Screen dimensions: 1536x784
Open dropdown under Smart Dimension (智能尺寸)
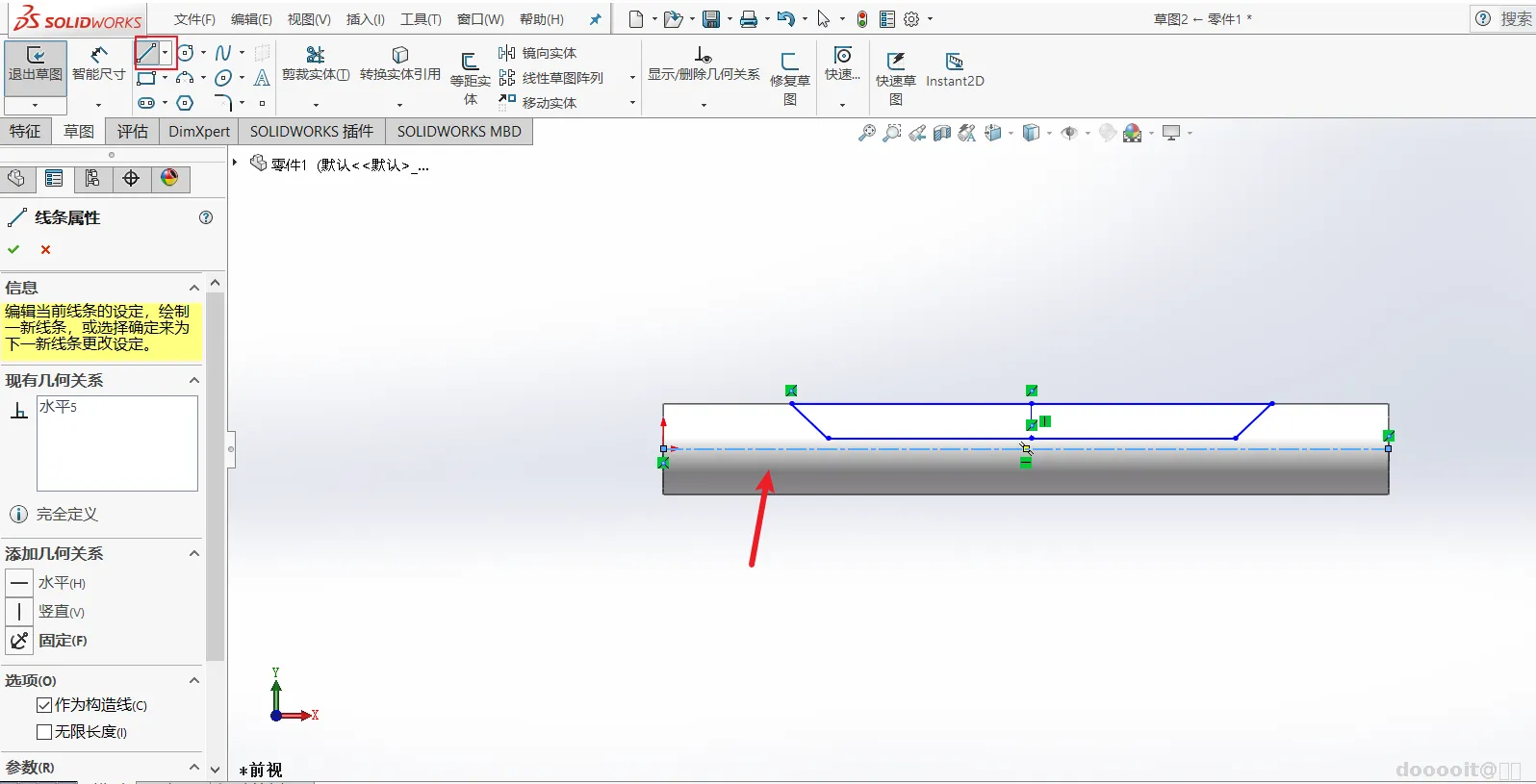[98, 105]
